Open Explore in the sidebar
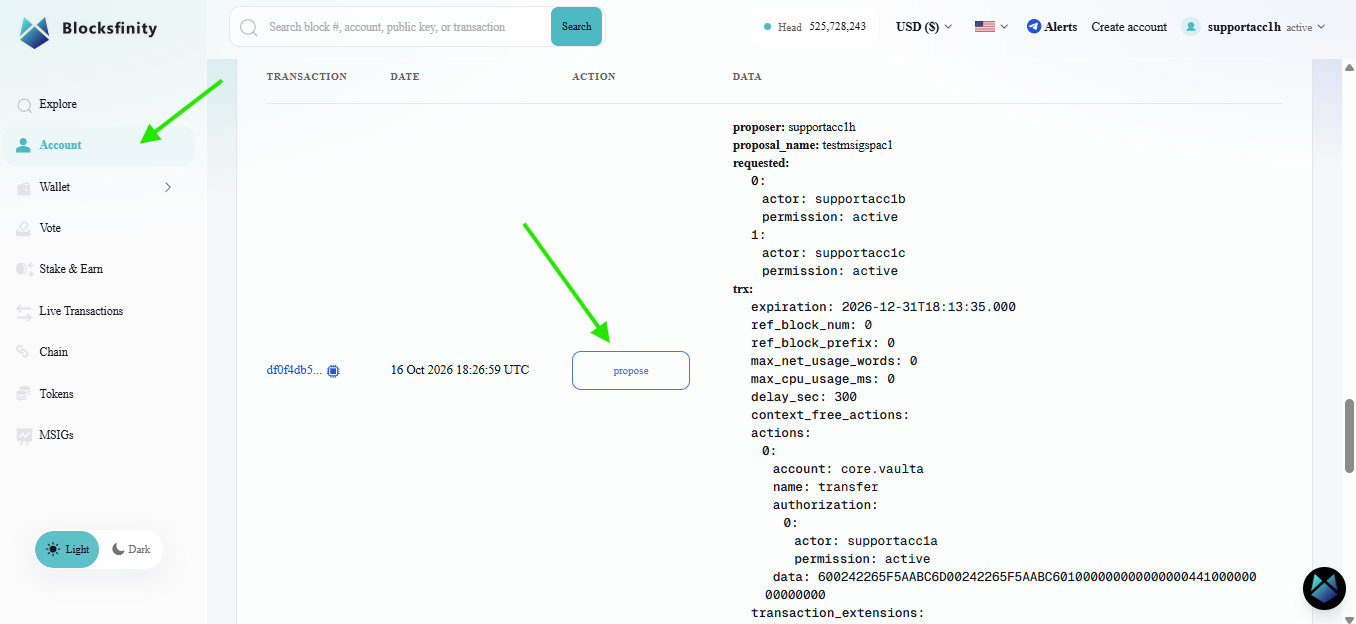Viewport: 1356px width, 624px height. 58,104
